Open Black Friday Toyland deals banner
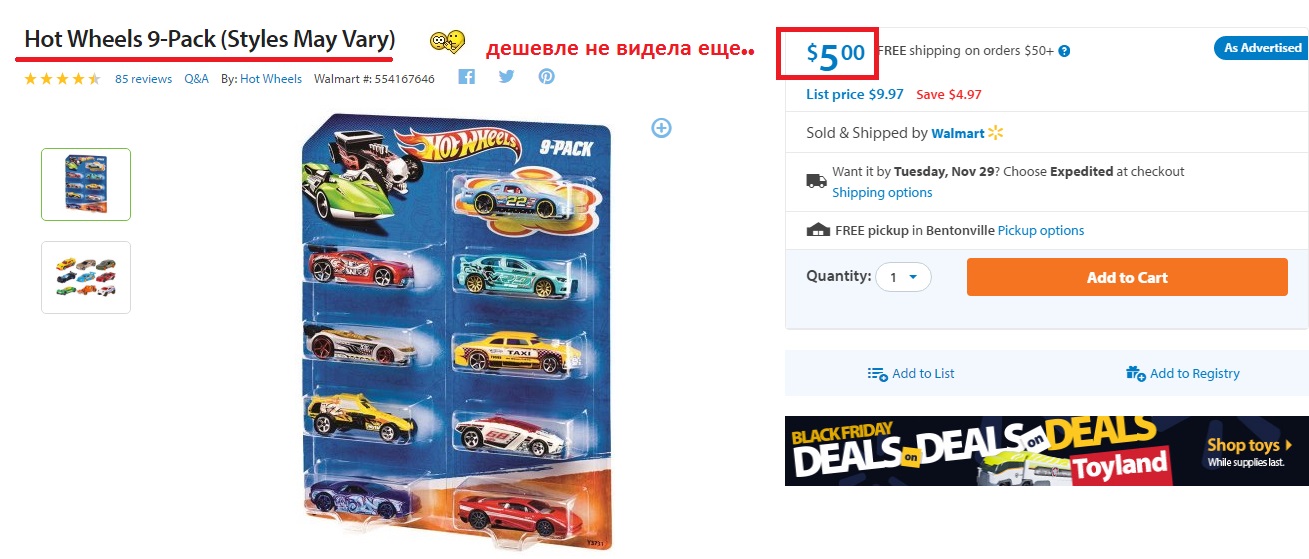Screen dimensions: 1309x559 coord(1047,451)
